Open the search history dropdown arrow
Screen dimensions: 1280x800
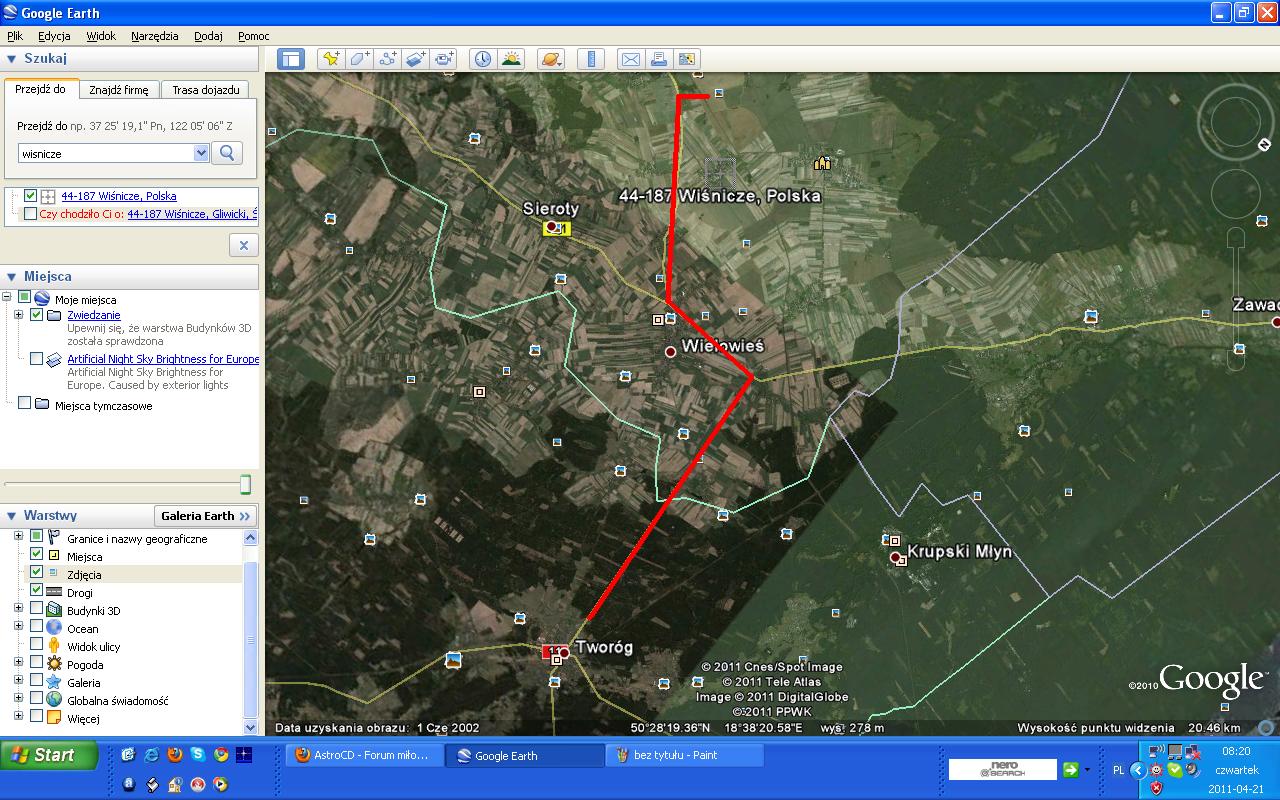pyautogui.click(x=200, y=153)
